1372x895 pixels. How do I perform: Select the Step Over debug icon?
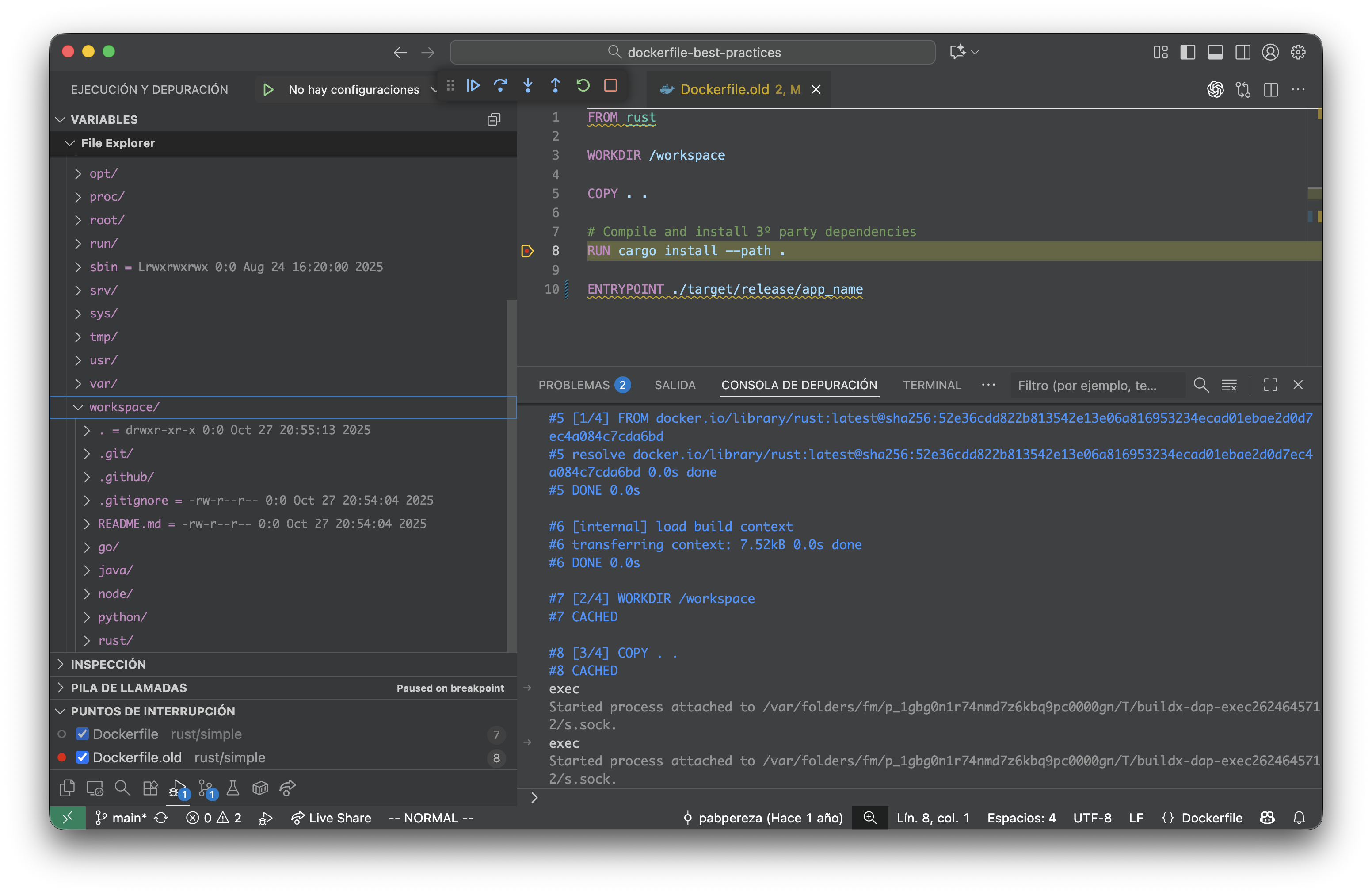tap(500, 85)
